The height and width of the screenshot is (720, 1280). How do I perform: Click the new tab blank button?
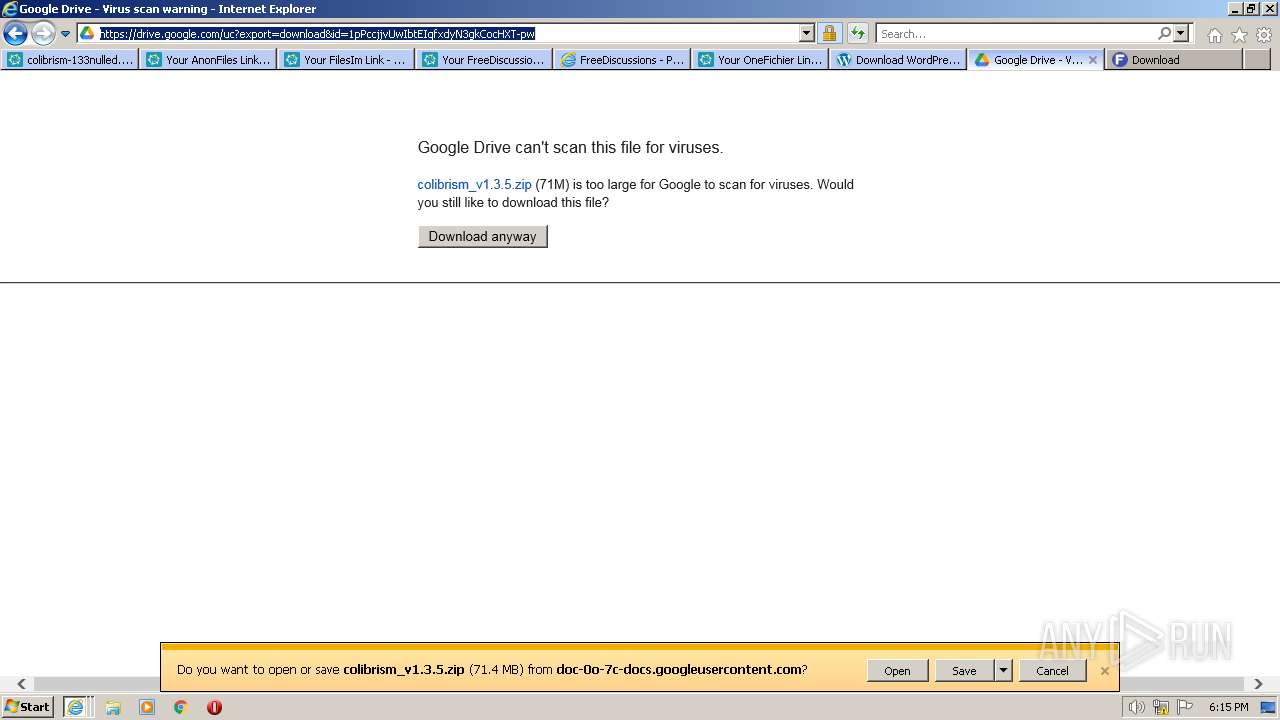(1257, 60)
